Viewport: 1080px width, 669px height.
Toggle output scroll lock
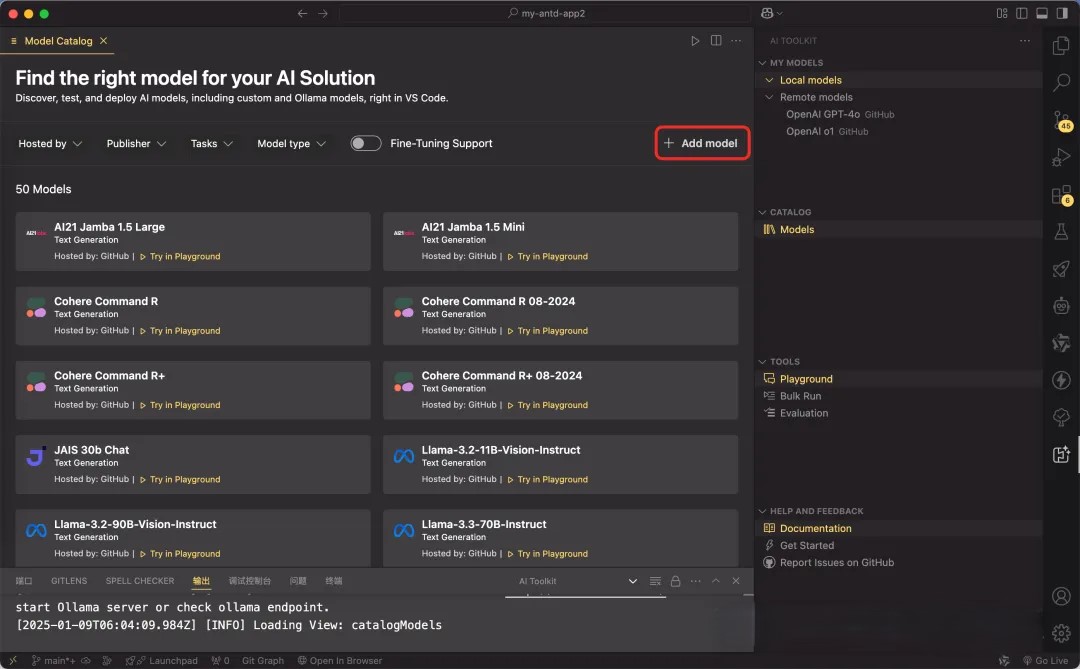676,581
